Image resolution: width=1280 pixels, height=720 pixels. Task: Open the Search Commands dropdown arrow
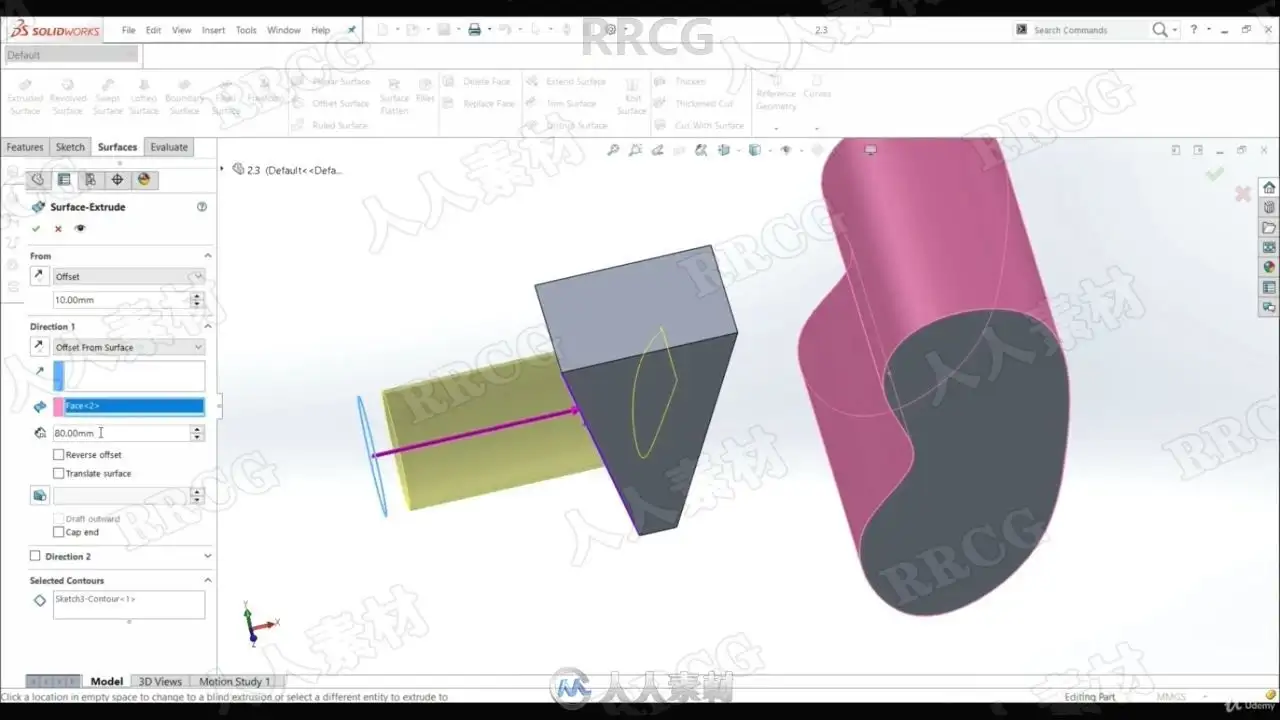(1175, 30)
